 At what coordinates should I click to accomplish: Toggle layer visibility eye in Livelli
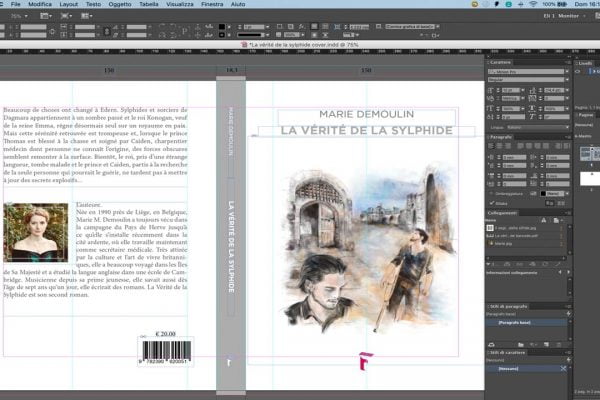tap(578, 72)
